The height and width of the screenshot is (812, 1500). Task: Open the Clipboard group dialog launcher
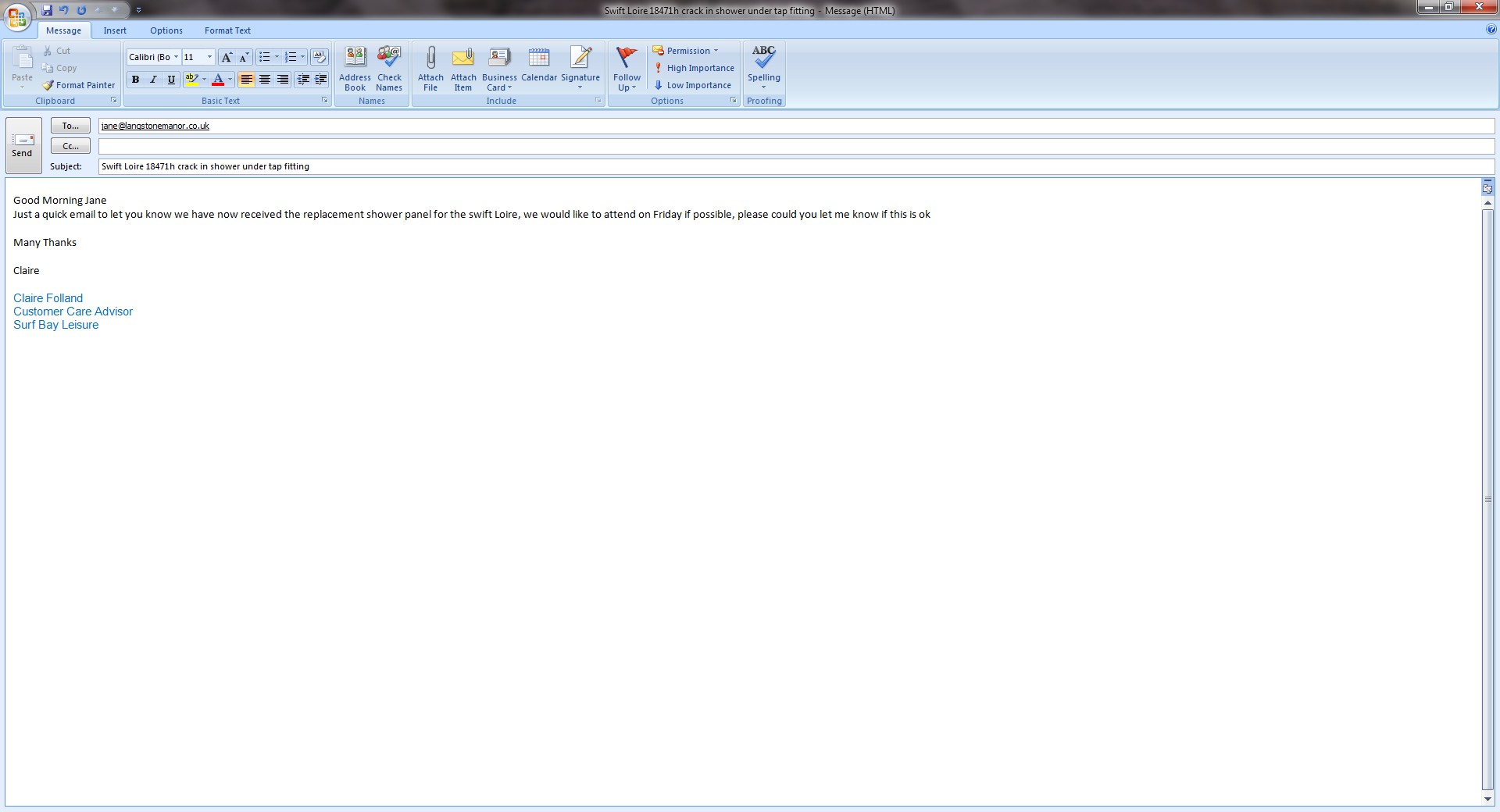pyautogui.click(x=114, y=101)
